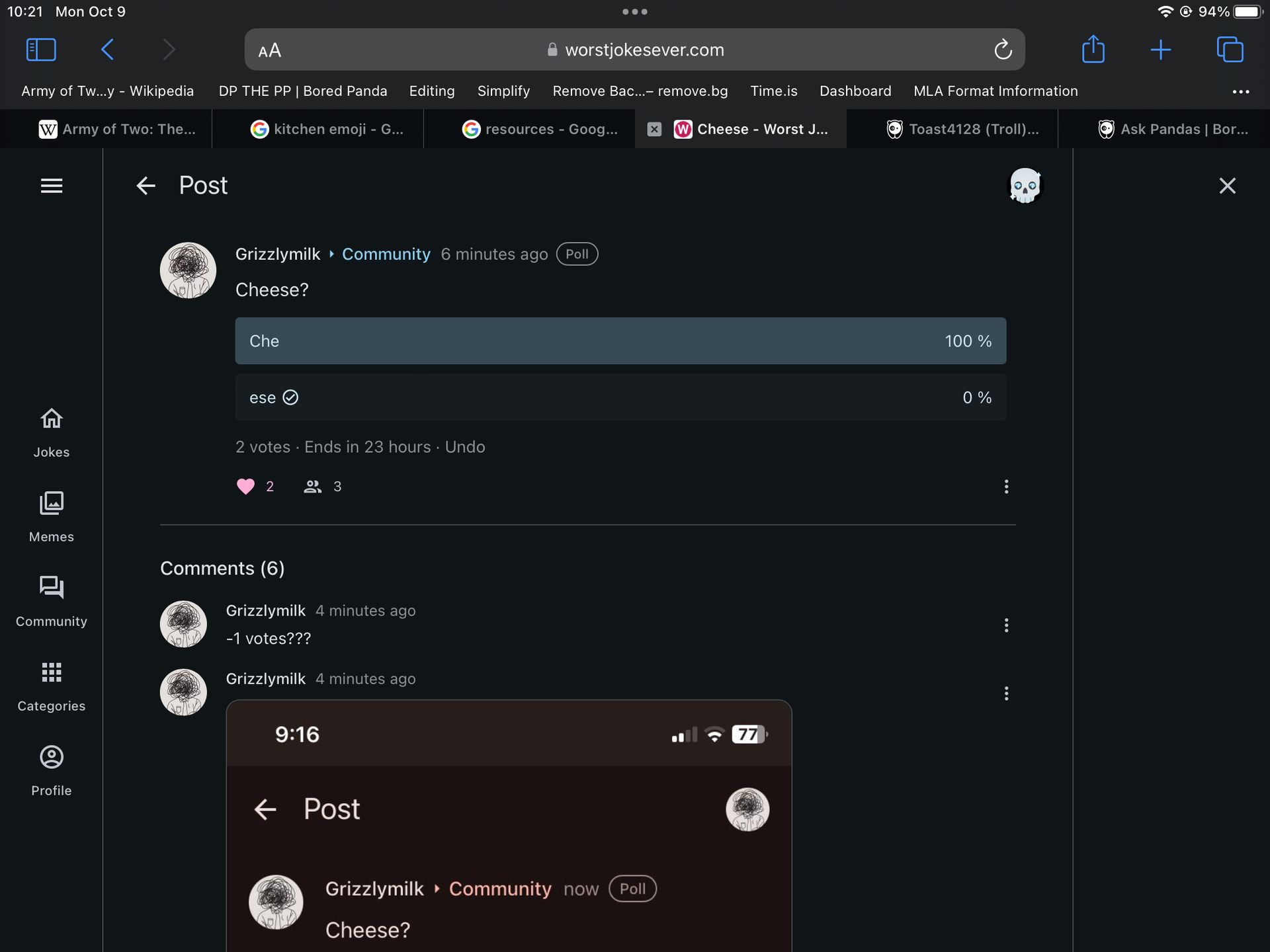The width and height of the screenshot is (1270, 952).
Task: Open the screenshot image in Grizzlymilk's comment
Action: 508,826
